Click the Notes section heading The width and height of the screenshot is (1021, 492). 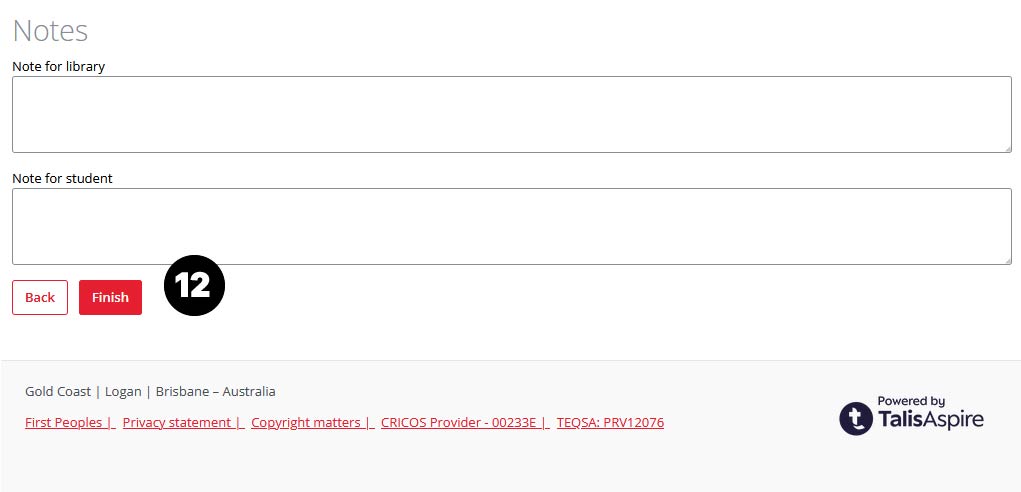click(50, 30)
